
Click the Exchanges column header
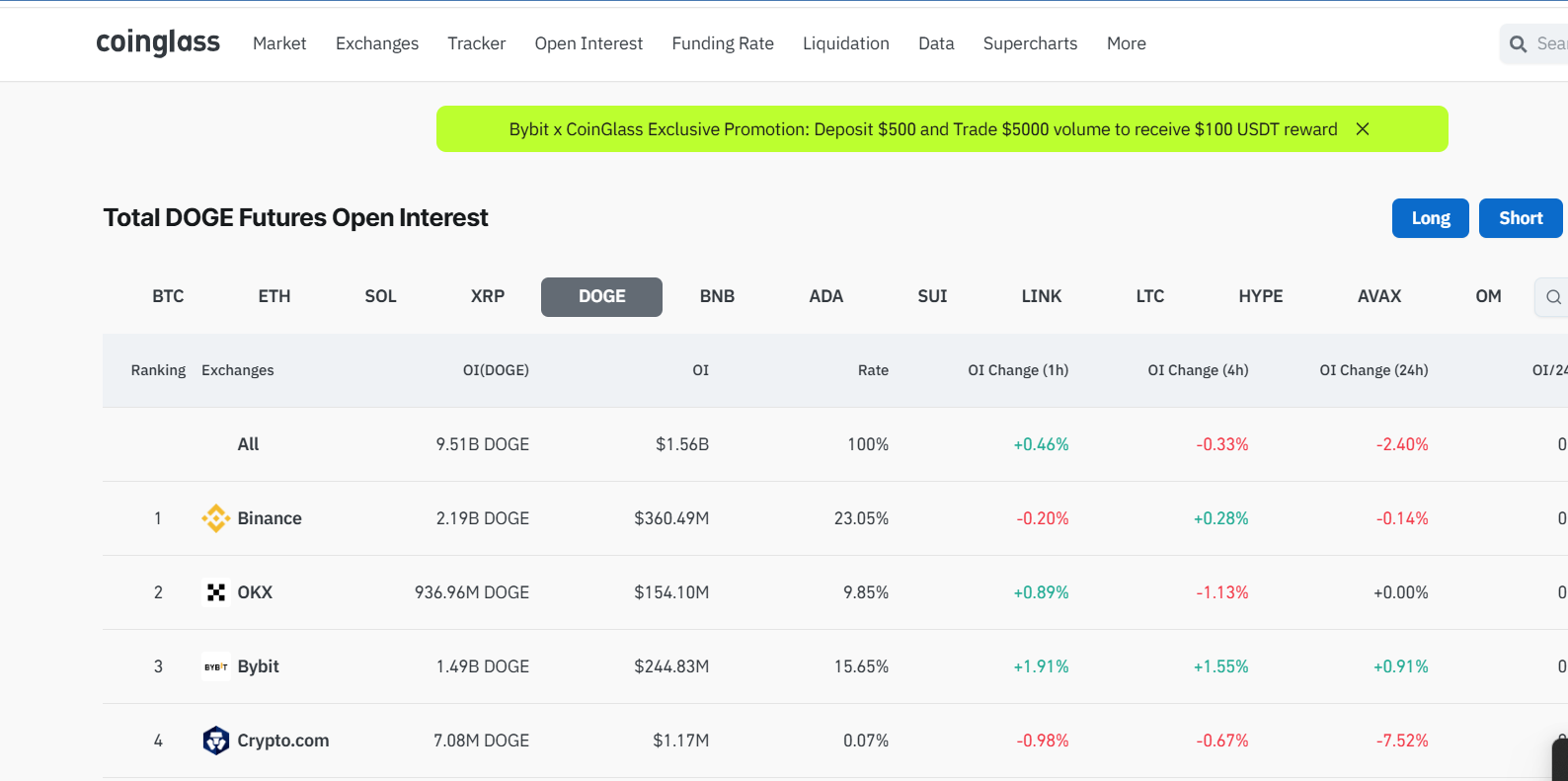coord(238,370)
